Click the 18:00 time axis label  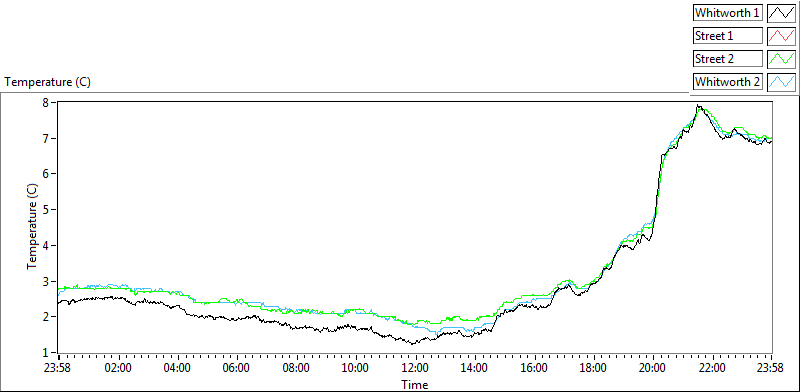click(593, 368)
